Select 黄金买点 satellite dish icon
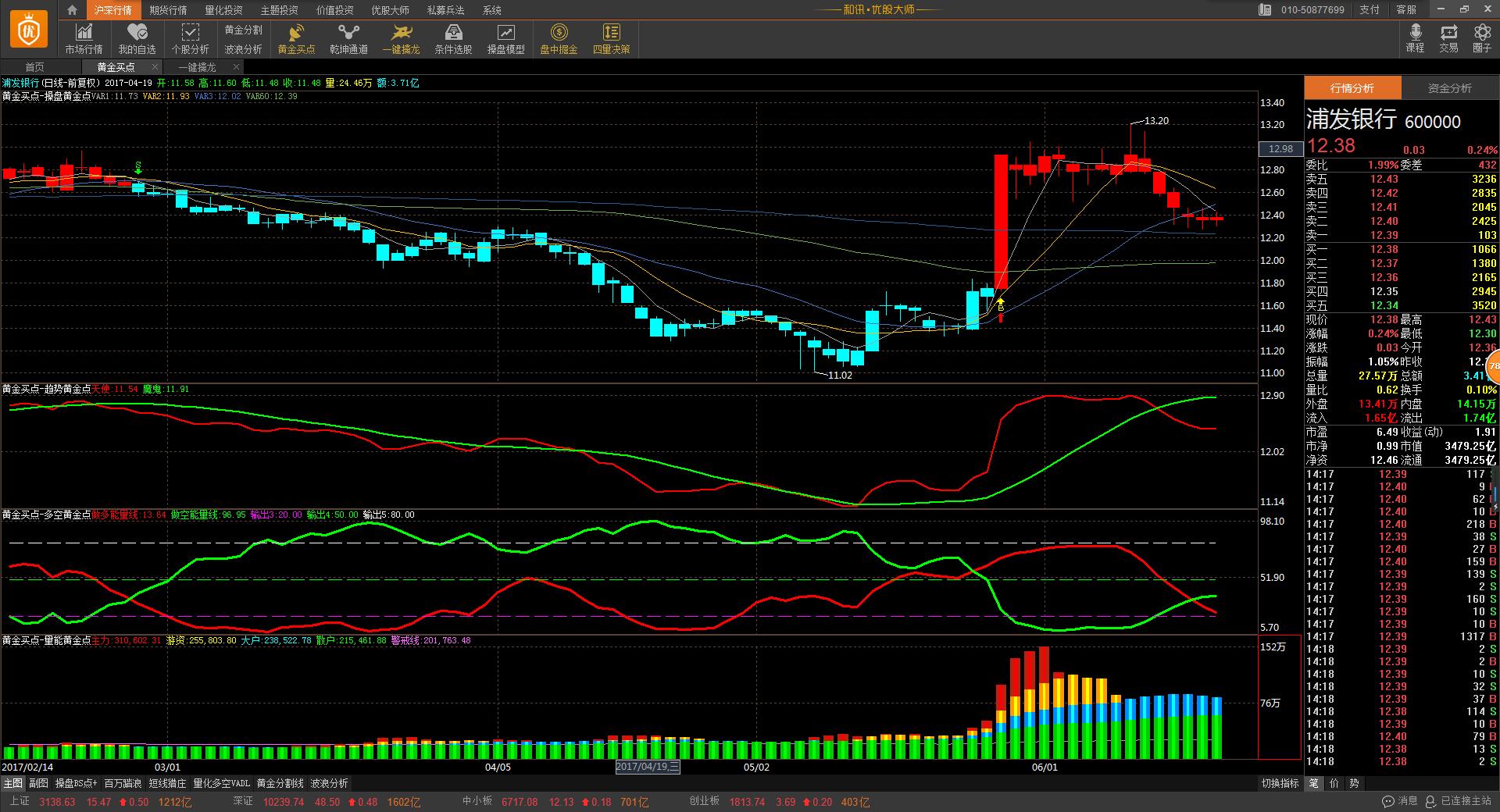The height and width of the screenshot is (812, 1500). pyautogui.click(x=296, y=38)
